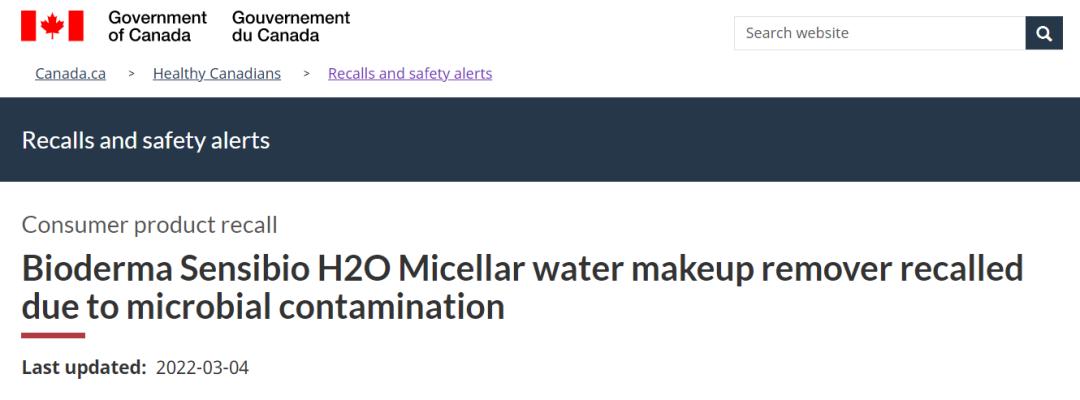The height and width of the screenshot is (400, 1080).
Task: Click 'microbial contamination' in the headline
Action: [315, 306]
